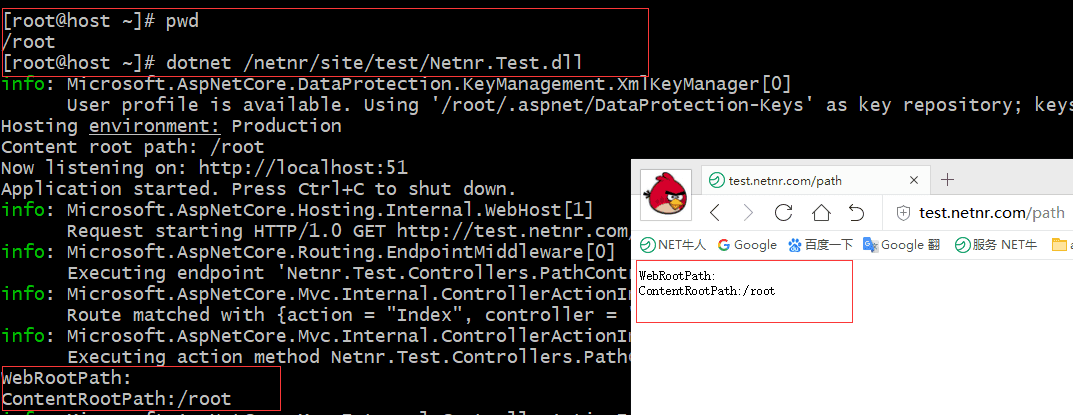The height and width of the screenshot is (415, 1073).
Task: Click the WebRootPath line in terminal output
Action: (66, 378)
